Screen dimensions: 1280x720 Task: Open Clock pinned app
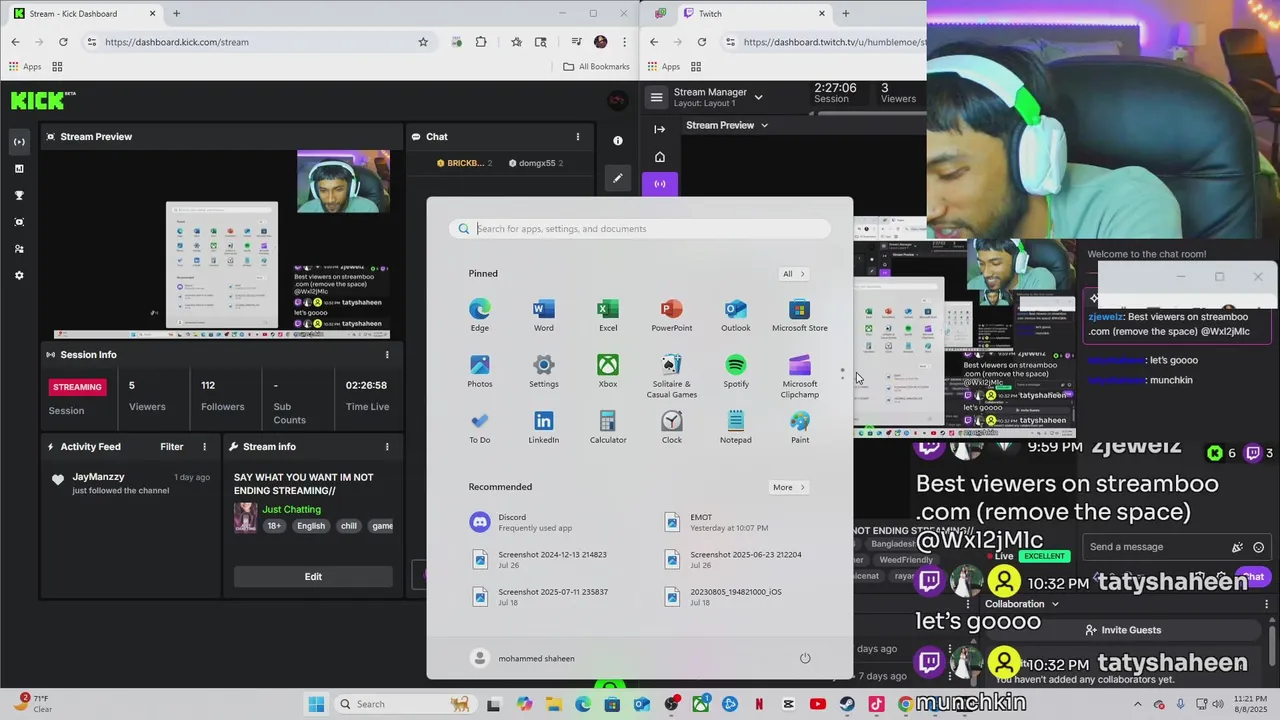point(671,426)
